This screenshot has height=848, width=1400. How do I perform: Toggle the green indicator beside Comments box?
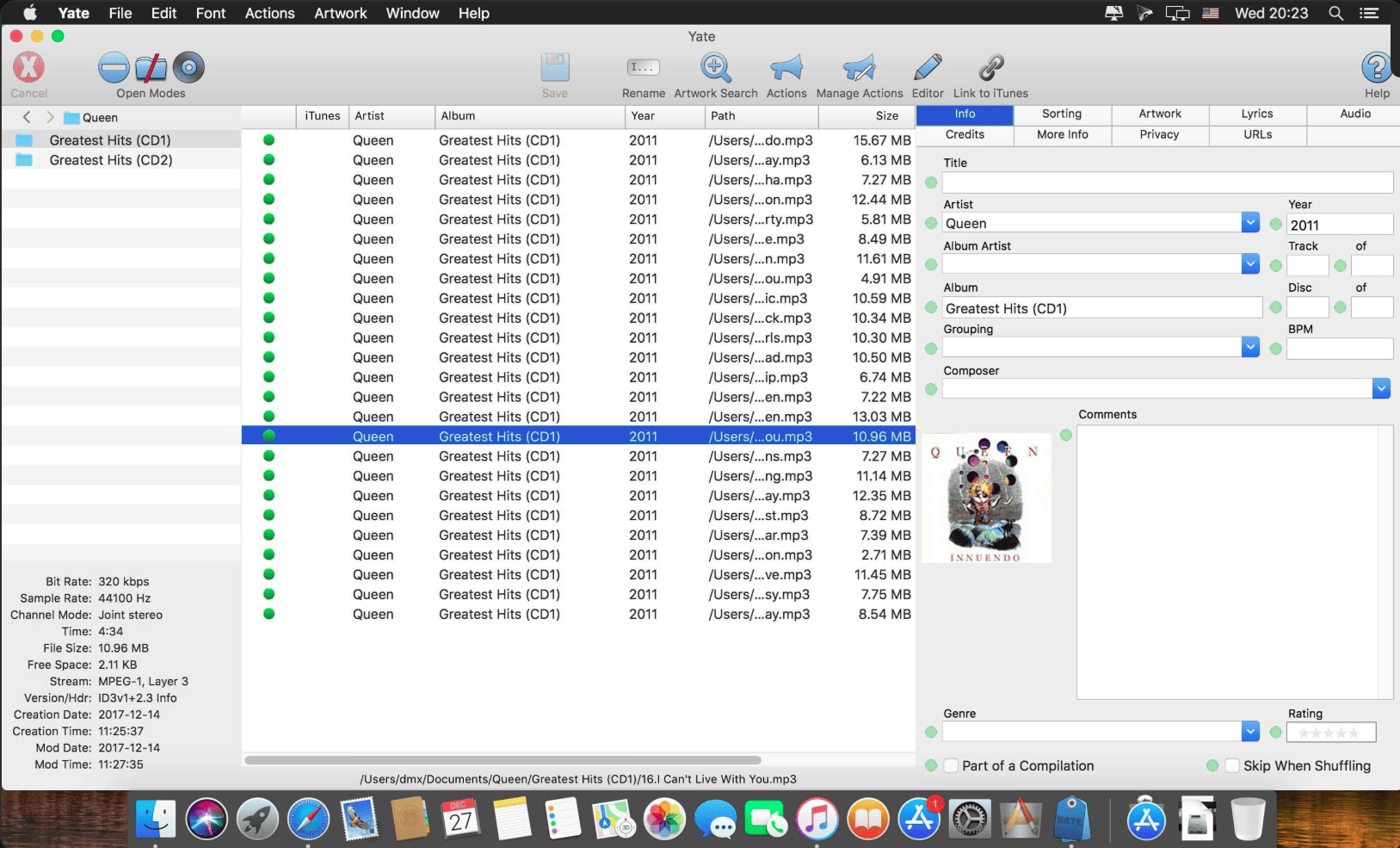point(1066,436)
